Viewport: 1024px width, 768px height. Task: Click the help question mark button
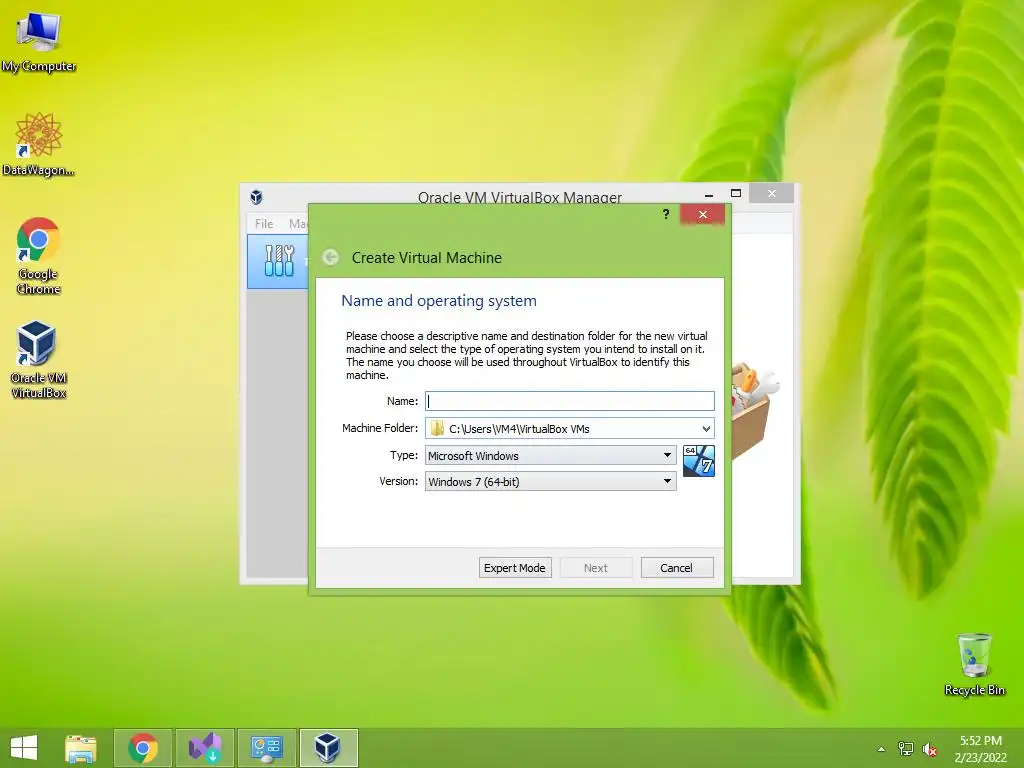pyautogui.click(x=665, y=214)
